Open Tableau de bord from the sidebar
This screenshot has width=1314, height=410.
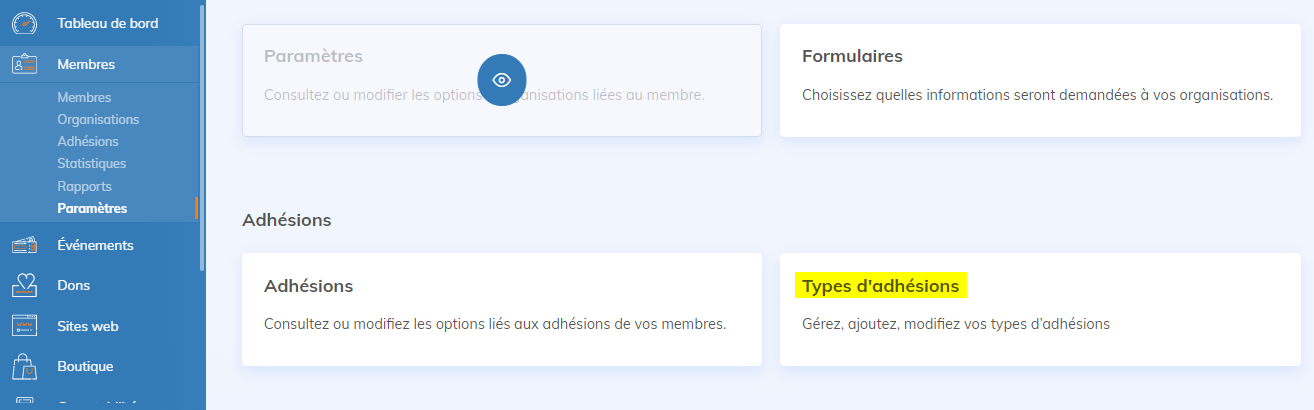[107, 23]
